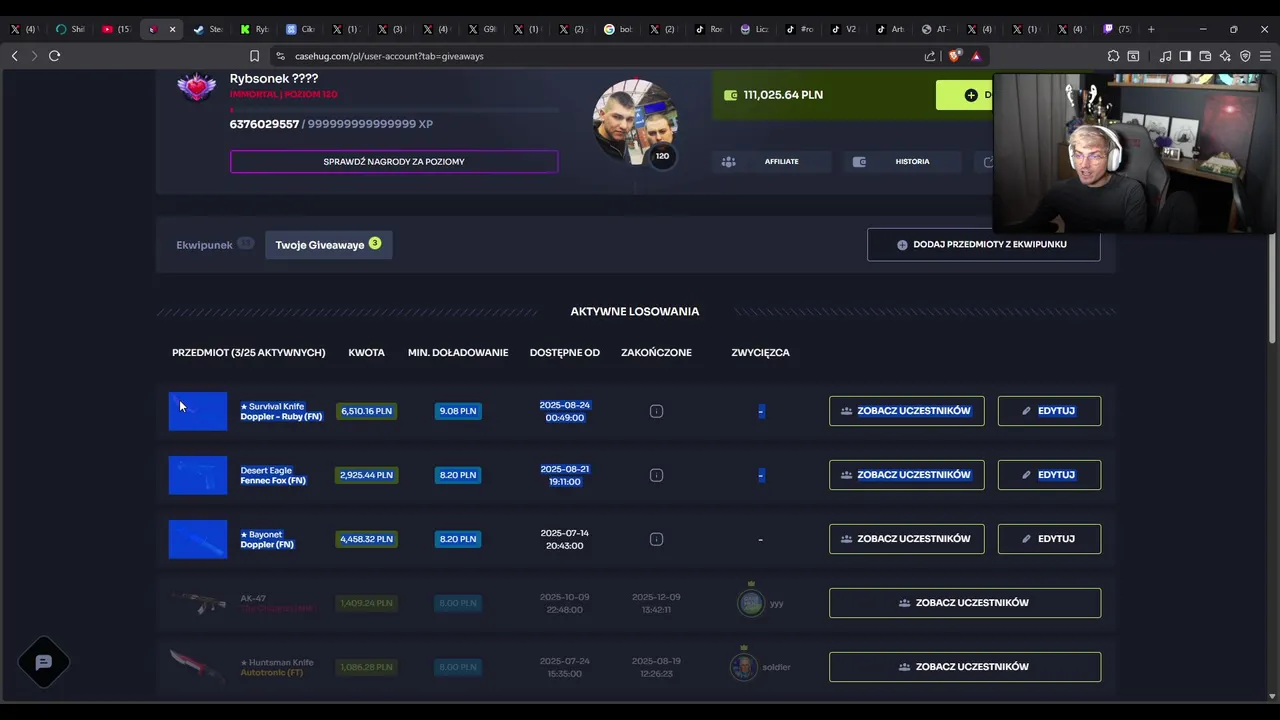Image resolution: width=1280 pixels, height=720 pixels.
Task: Click the XP progress bar
Action: [x=394, y=109]
